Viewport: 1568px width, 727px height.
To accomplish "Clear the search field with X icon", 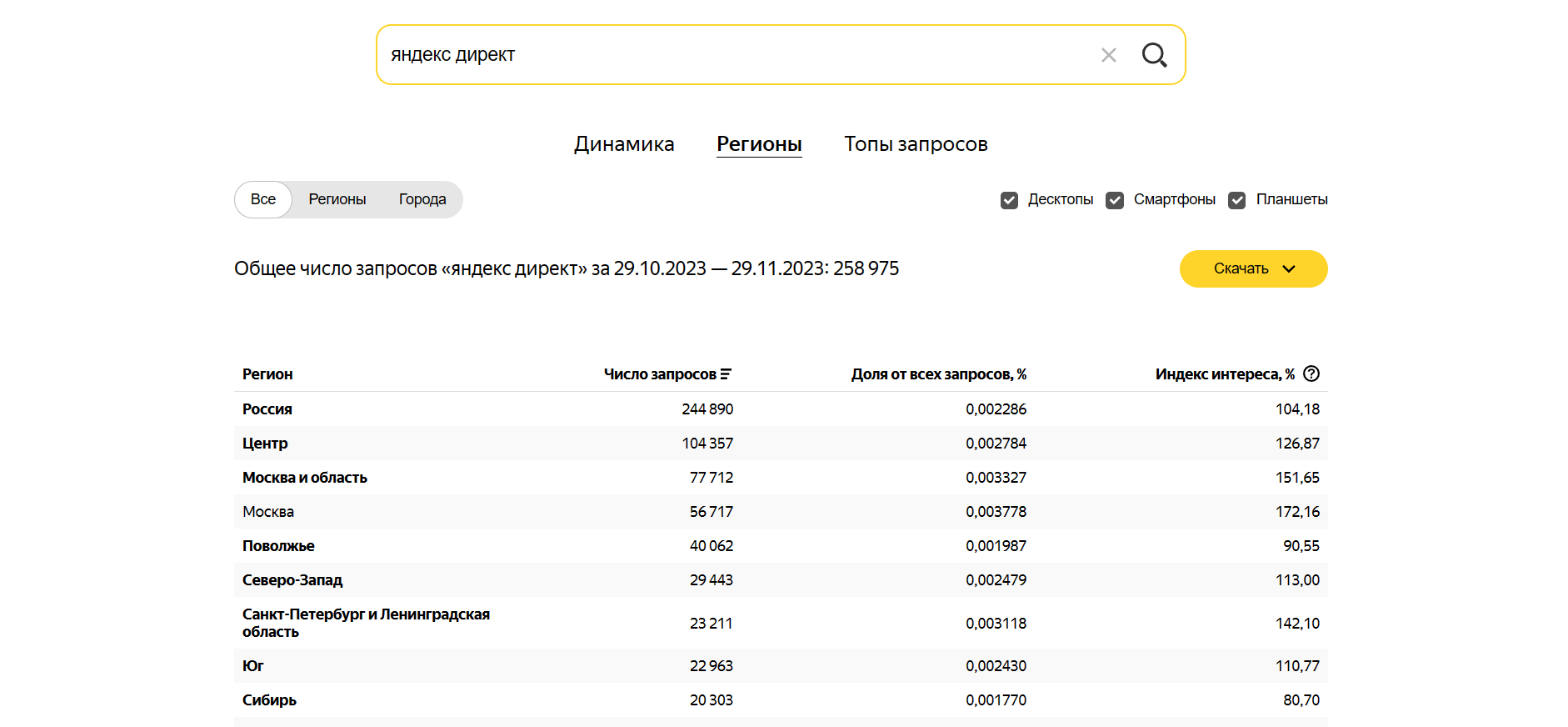I will pyautogui.click(x=1108, y=55).
